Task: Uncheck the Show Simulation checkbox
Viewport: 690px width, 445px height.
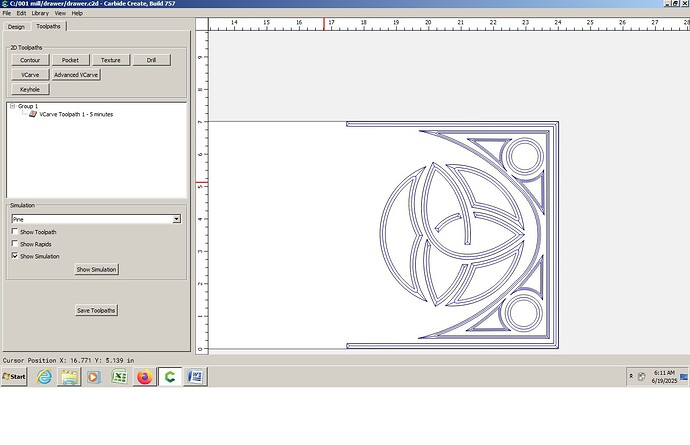Action: point(14,256)
